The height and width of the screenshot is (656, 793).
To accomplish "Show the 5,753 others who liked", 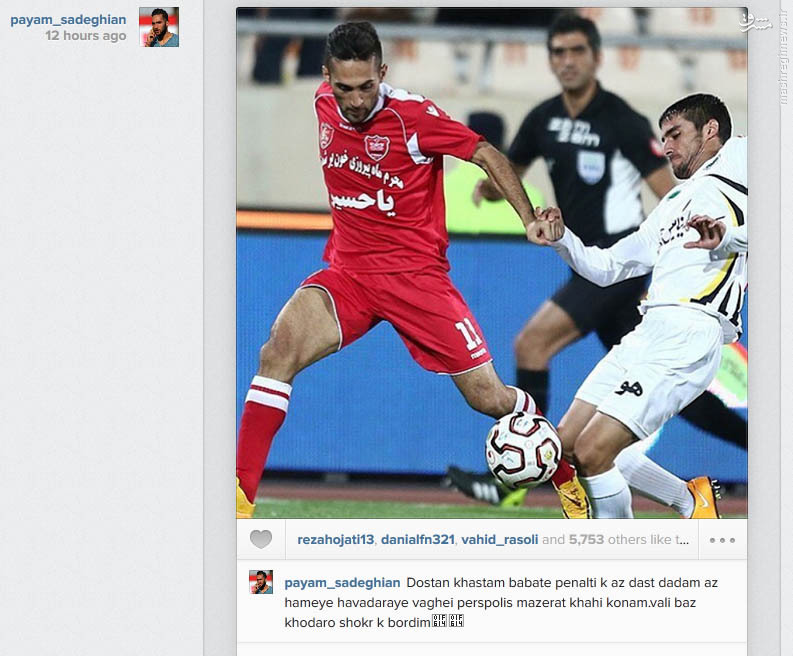I will click(586, 540).
